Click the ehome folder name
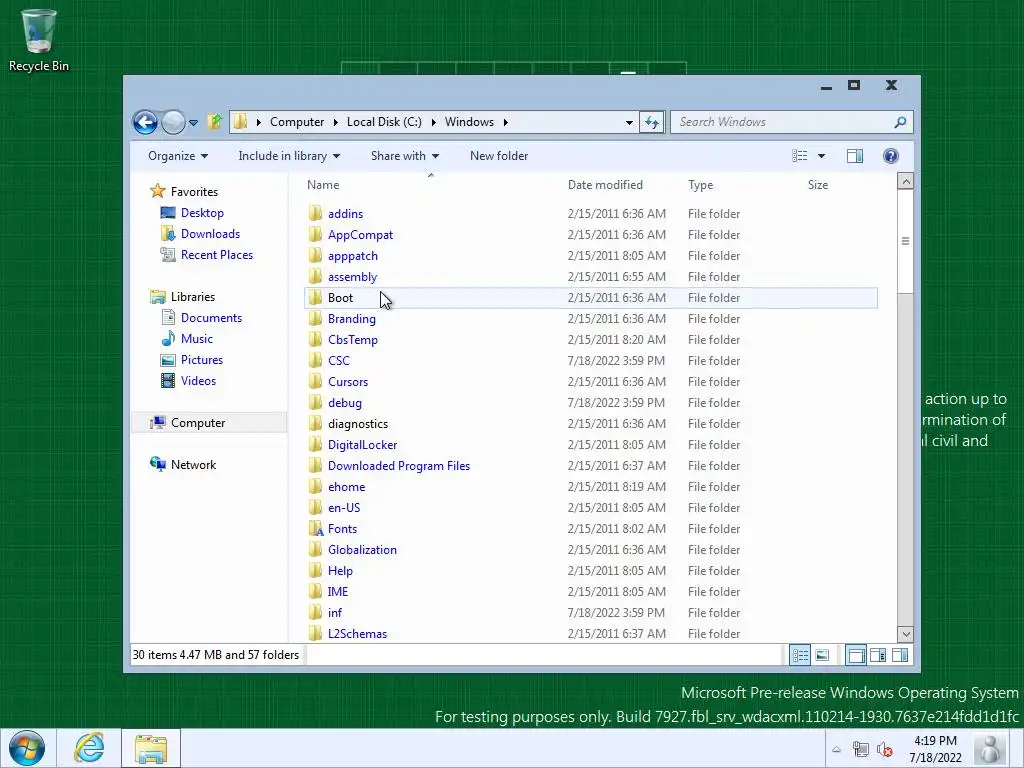 pyautogui.click(x=346, y=487)
